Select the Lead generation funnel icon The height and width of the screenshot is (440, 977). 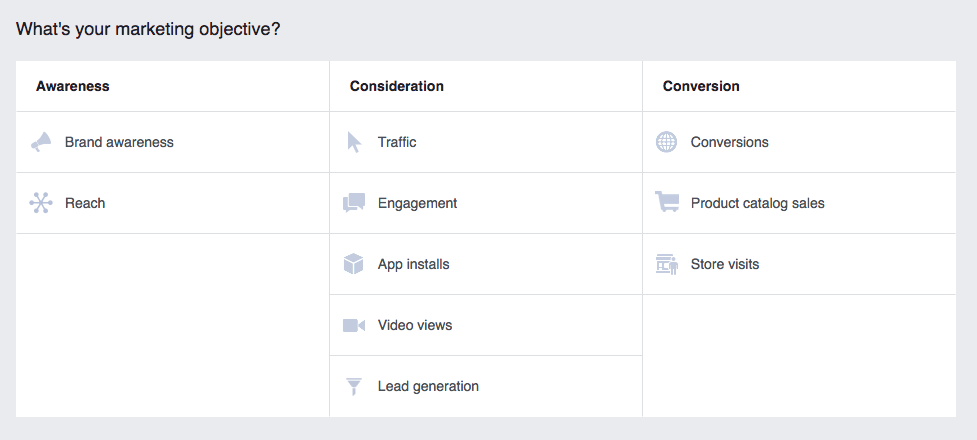[353, 387]
